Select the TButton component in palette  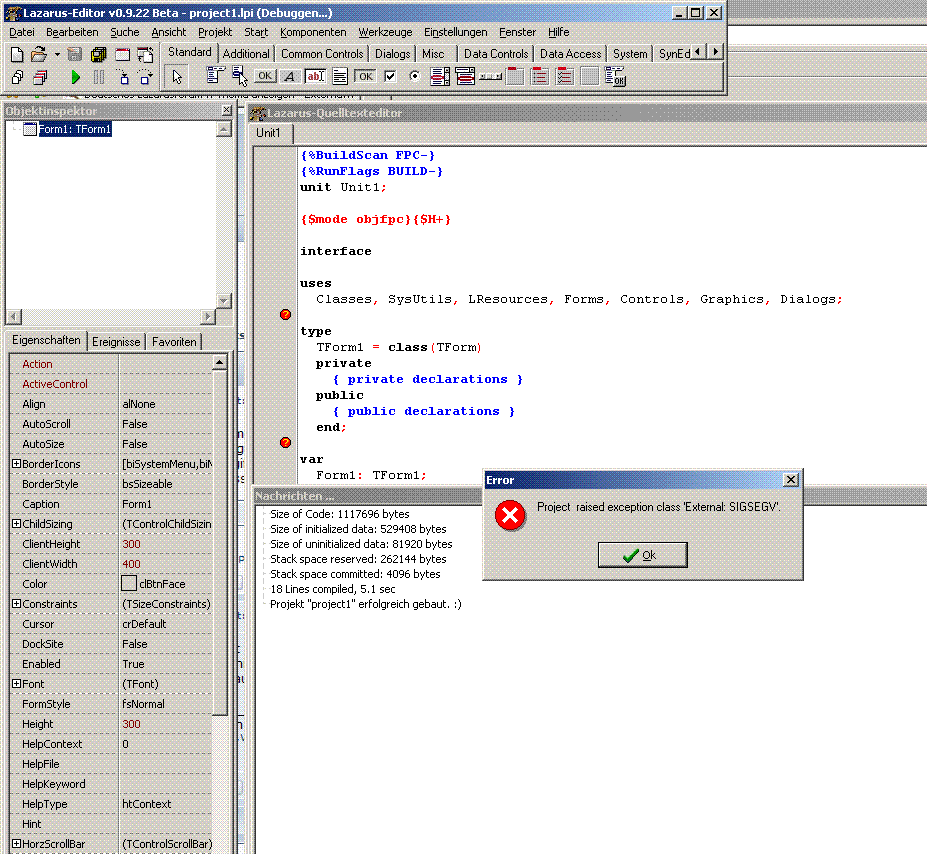pos(265,76)
